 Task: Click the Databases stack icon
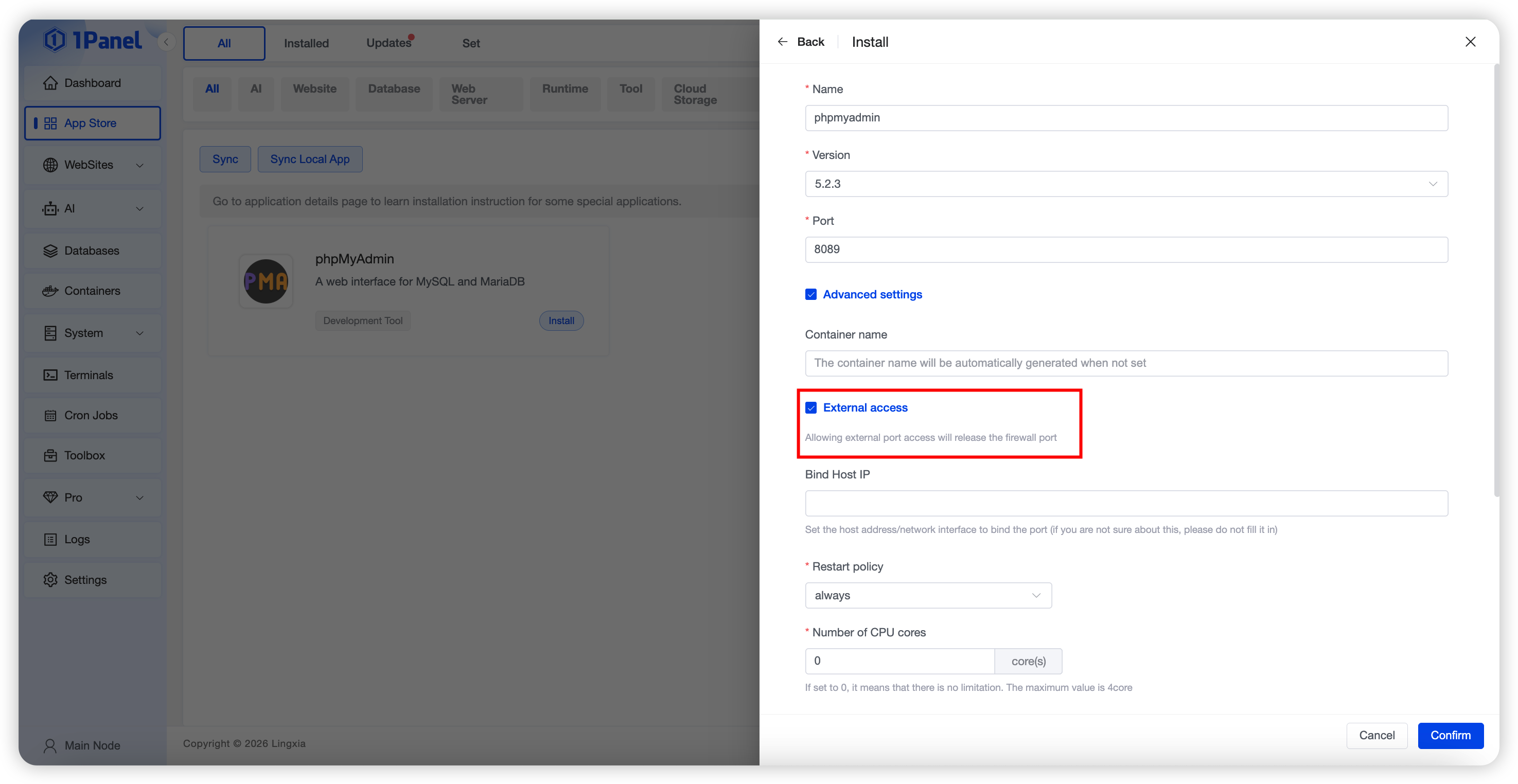tap(50, 251)
